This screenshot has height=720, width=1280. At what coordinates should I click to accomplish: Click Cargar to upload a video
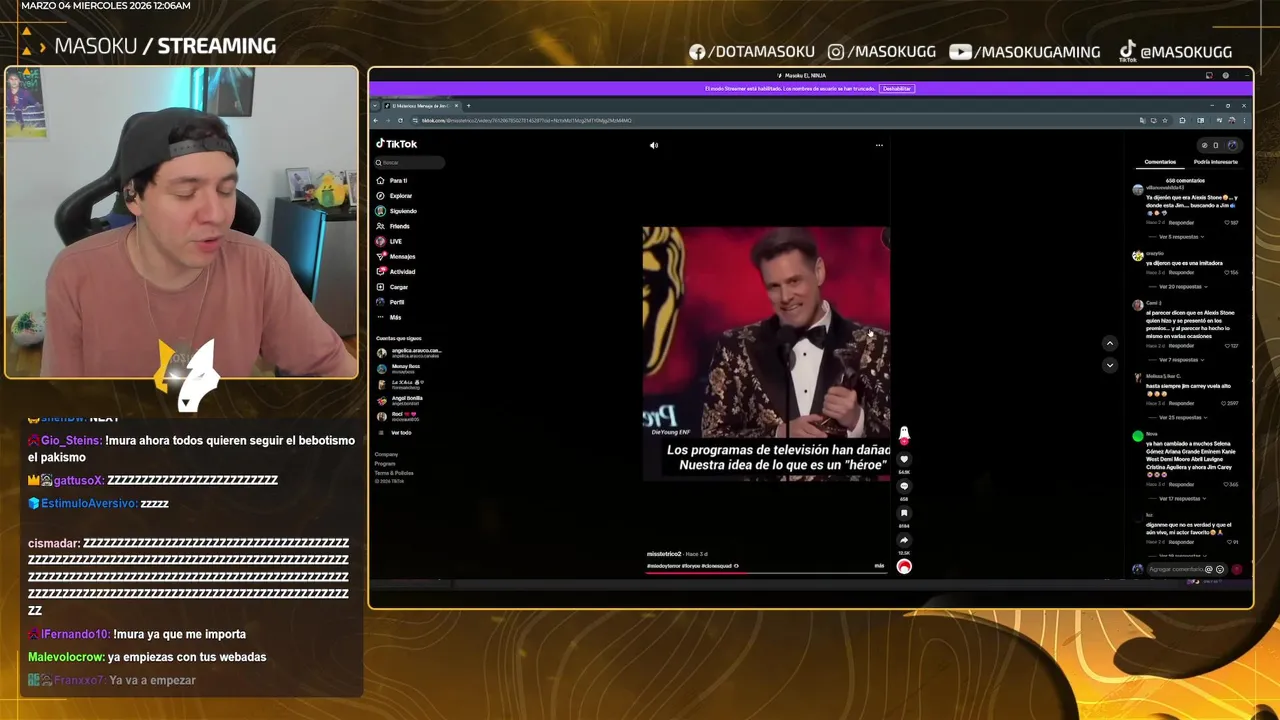(x=392, y=287)
